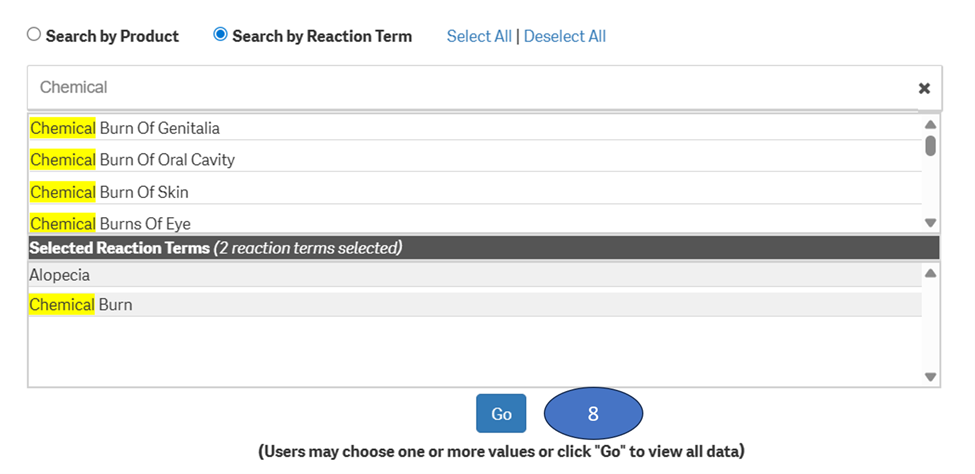Viewport: 975px width, 474px height.
Task: Pick Chemical Burn Of Skin from results
Action: [x=109, y=192]
